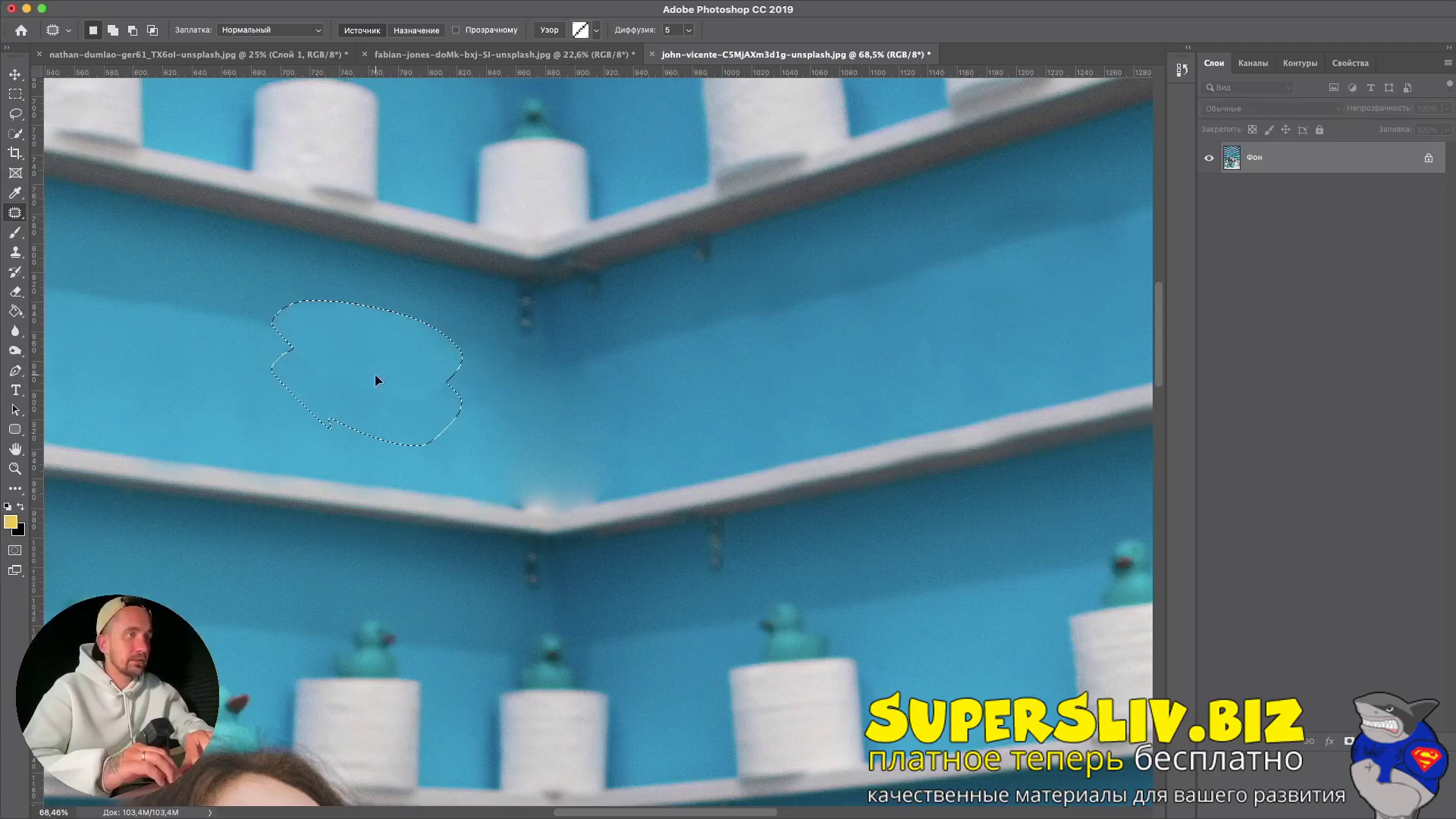Switch to the Каналы tab
The width and height of the screenshot is (1456, 819).
(x=1252, y=63)
